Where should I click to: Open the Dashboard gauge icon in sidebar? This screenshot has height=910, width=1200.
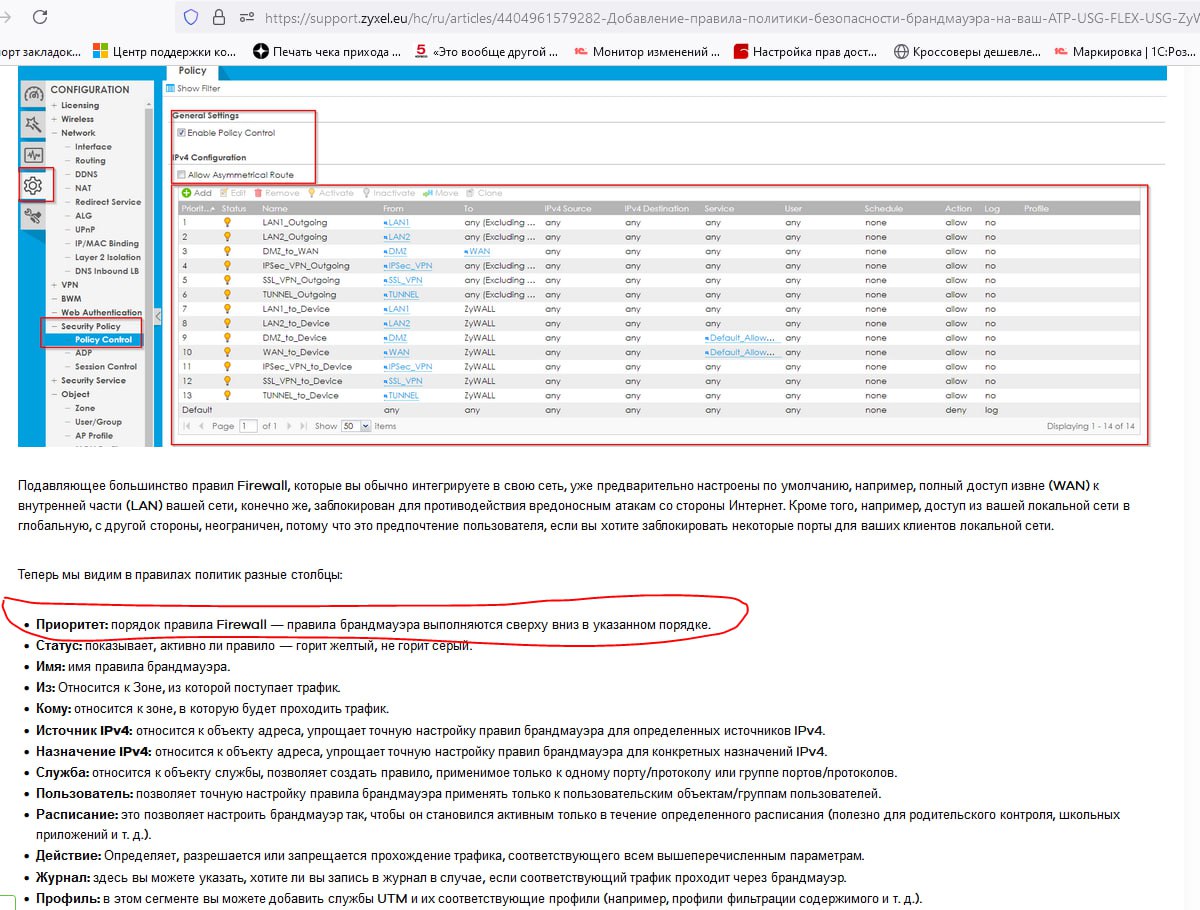pos(33,93)
